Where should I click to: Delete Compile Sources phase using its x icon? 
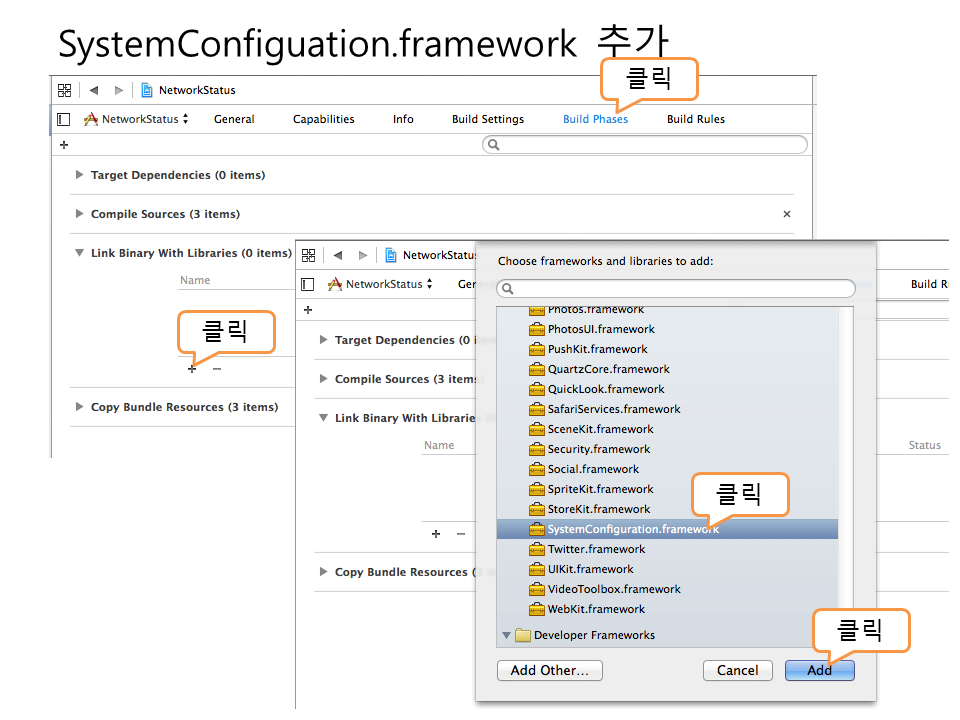786,214
